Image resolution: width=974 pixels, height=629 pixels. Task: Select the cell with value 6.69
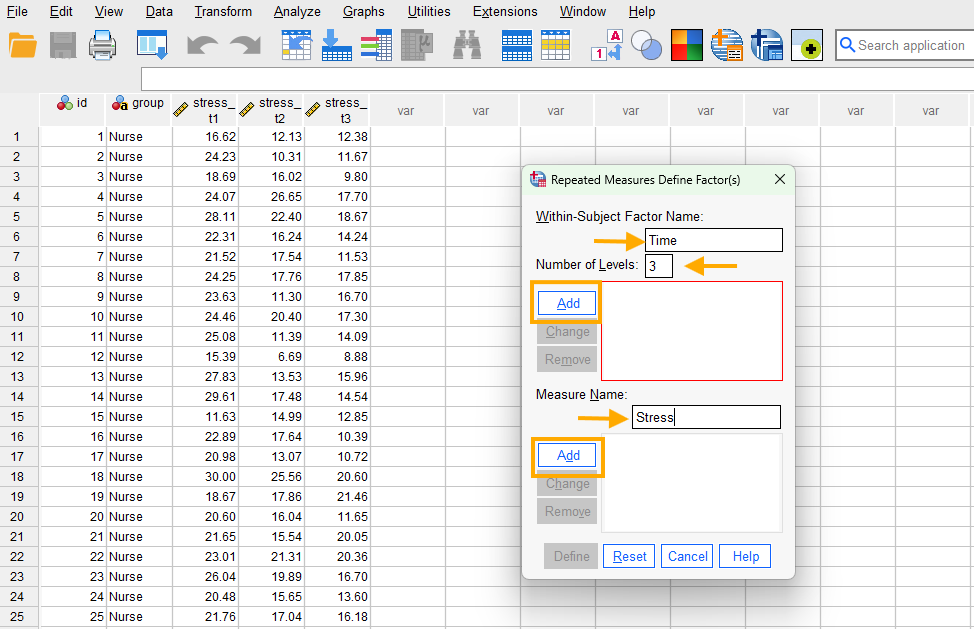click(271, 356)
